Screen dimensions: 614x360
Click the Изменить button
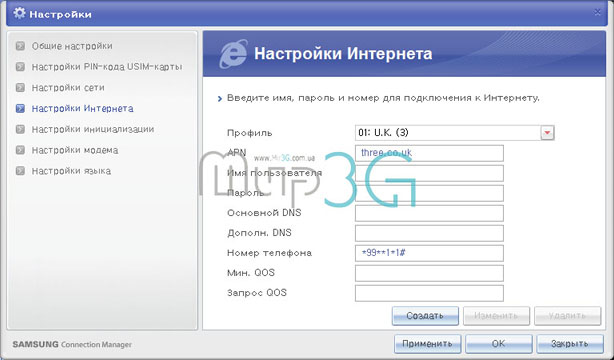pyautogui.click(x=496, y=316)
